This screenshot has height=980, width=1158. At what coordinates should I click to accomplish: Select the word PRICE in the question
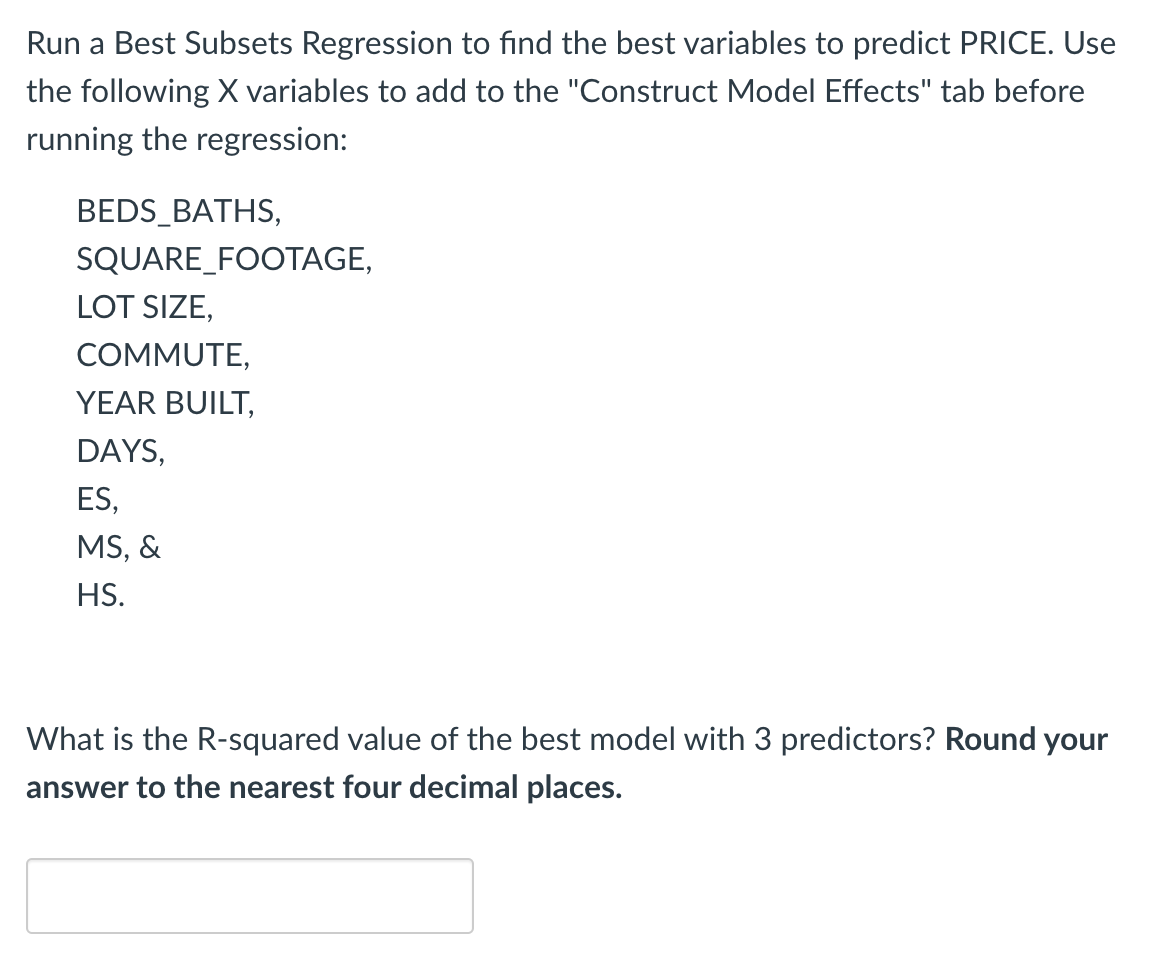click(1005, 43)
